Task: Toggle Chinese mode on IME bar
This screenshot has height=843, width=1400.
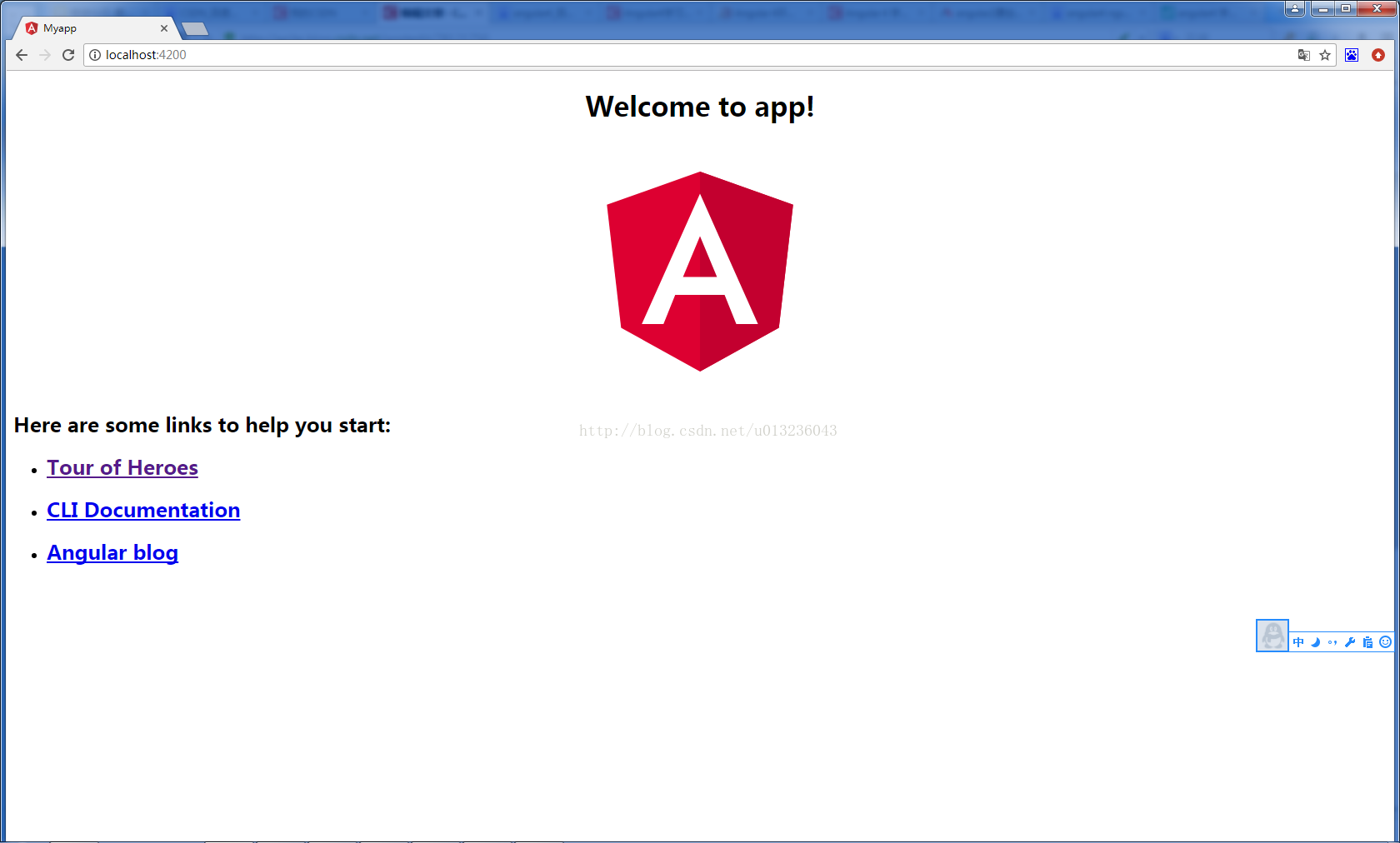Action: pos(1298,642)
